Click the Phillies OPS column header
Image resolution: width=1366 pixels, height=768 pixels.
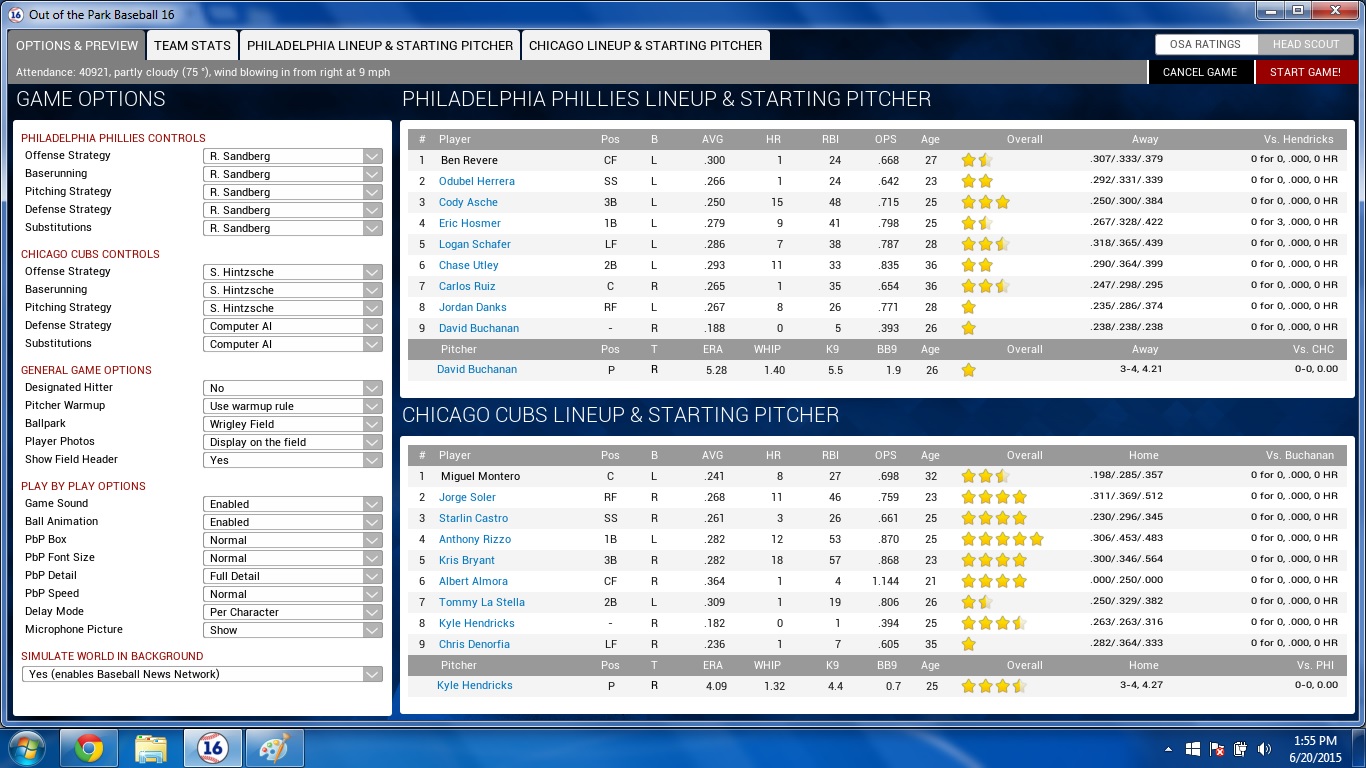click(x=886, y=139)
